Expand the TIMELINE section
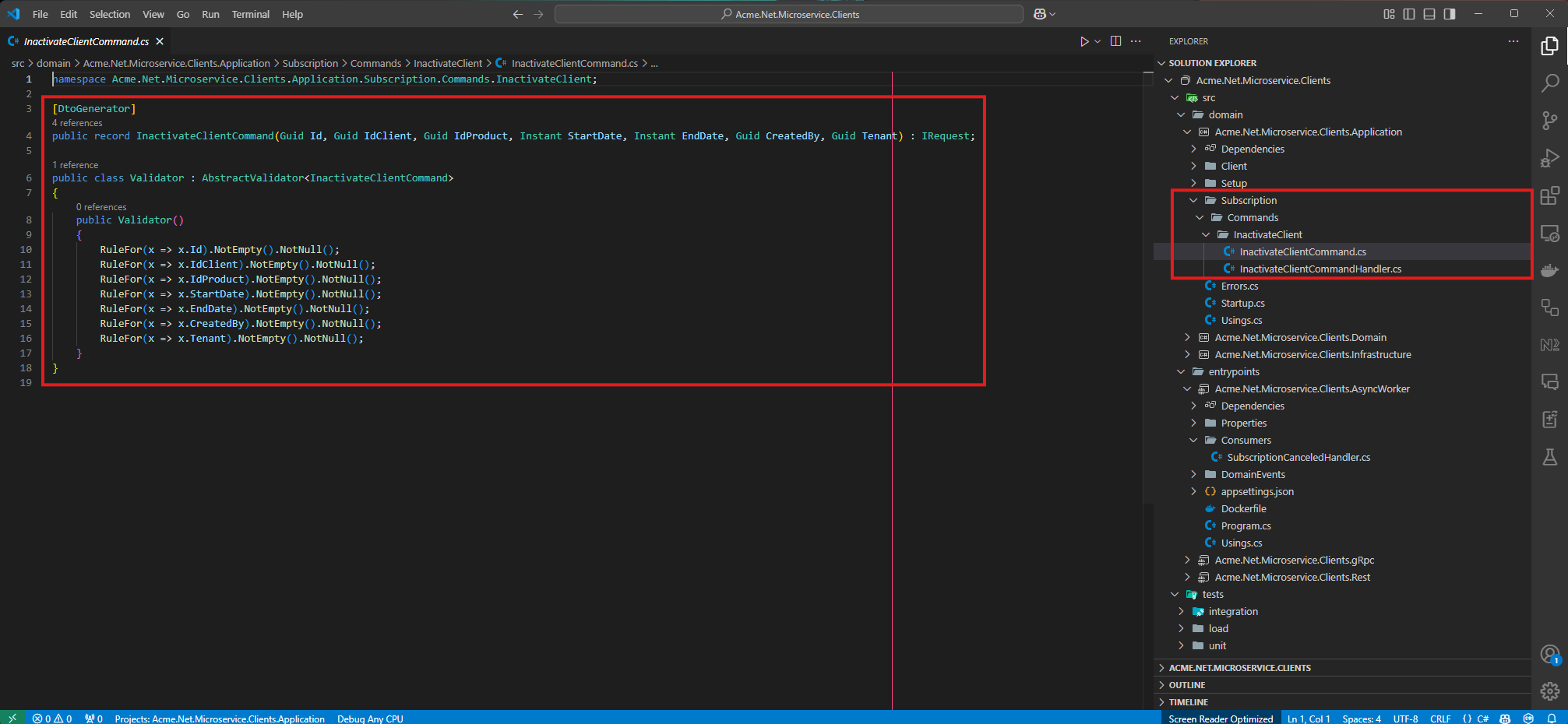Viewport: 1568px width, 724px height. (1342, 702)
